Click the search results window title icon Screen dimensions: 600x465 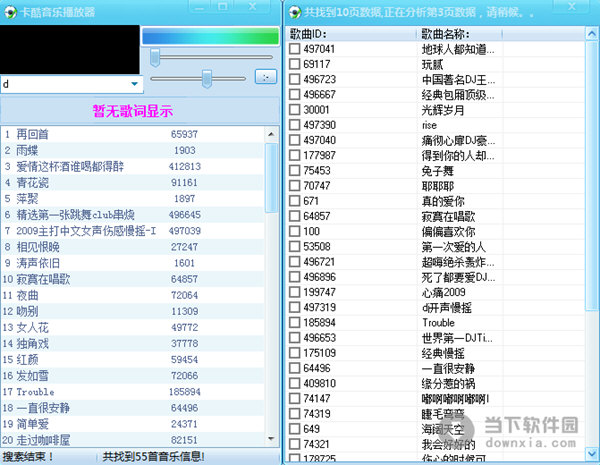tap(295, 12)
